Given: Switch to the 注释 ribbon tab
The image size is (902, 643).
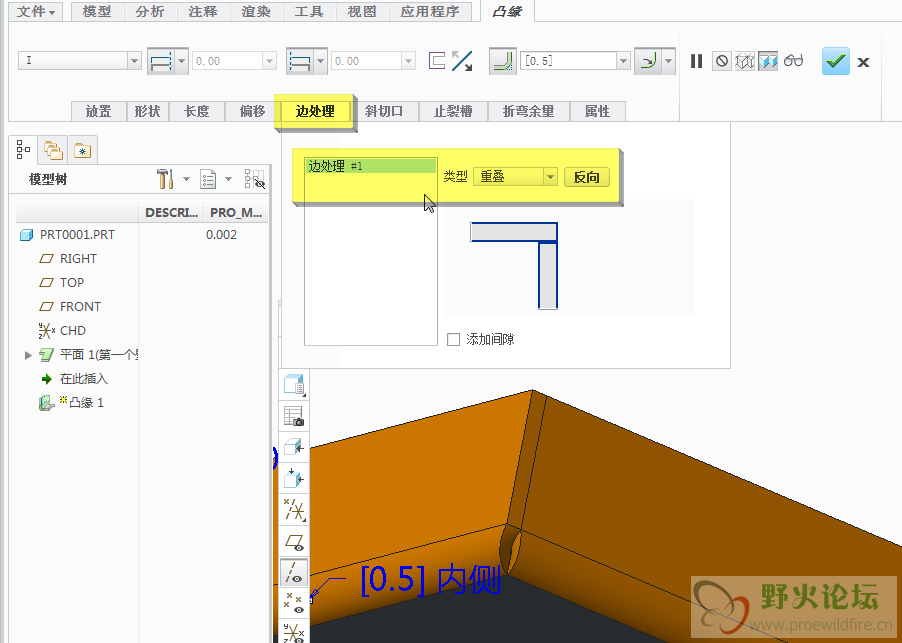Looking at the screenshot, I should 203,12.
